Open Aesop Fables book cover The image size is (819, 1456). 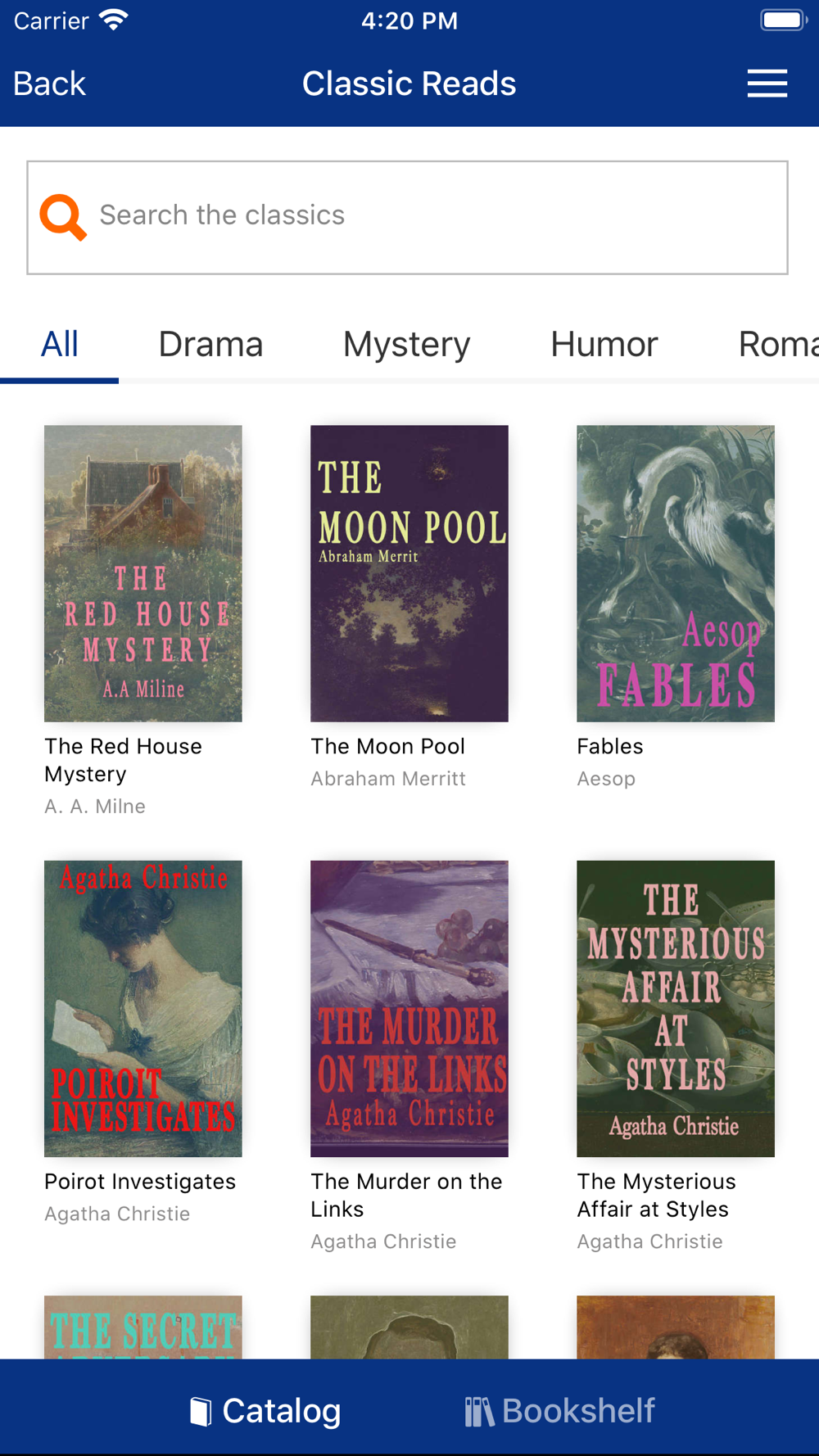(676, 573)
